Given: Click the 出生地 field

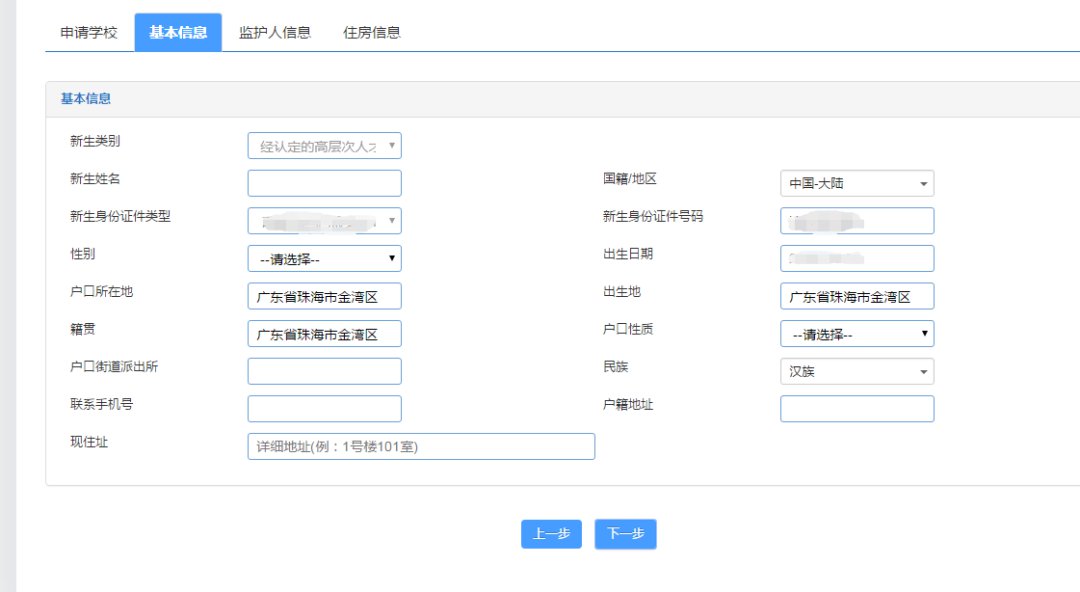Looking at the screenshot, I should 857,296.
